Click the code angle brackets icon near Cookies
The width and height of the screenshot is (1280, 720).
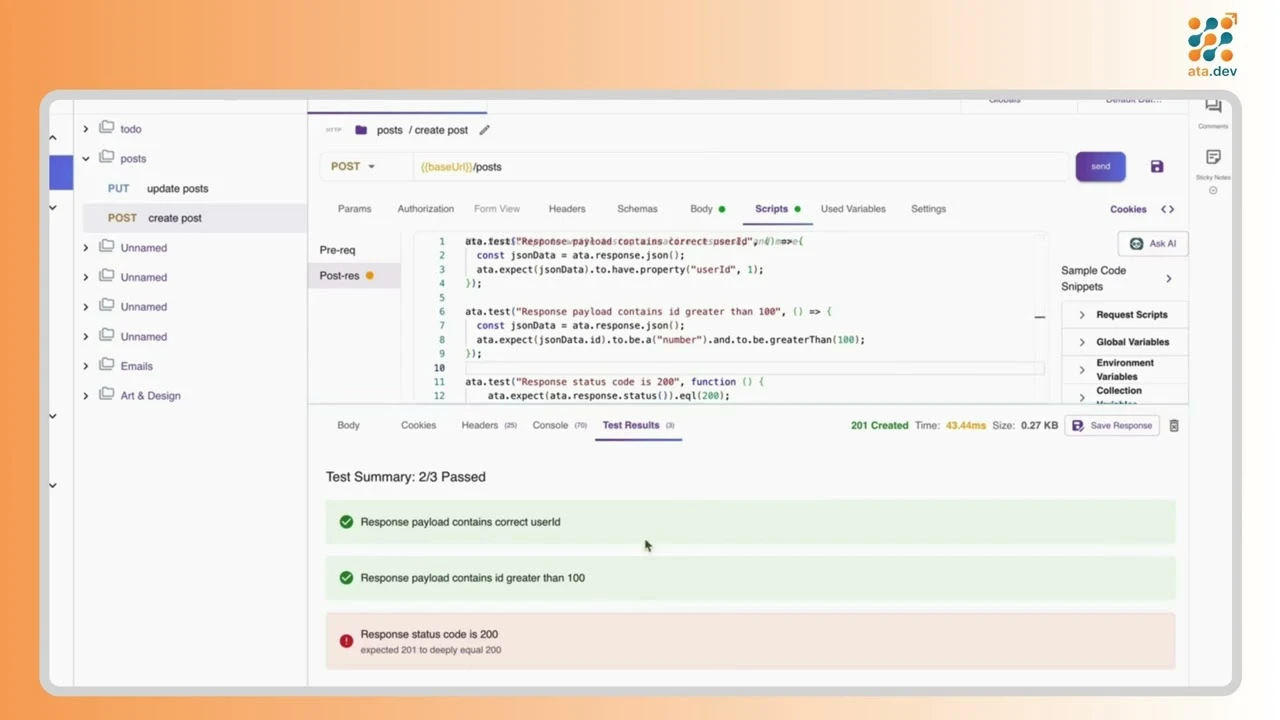1166,209
